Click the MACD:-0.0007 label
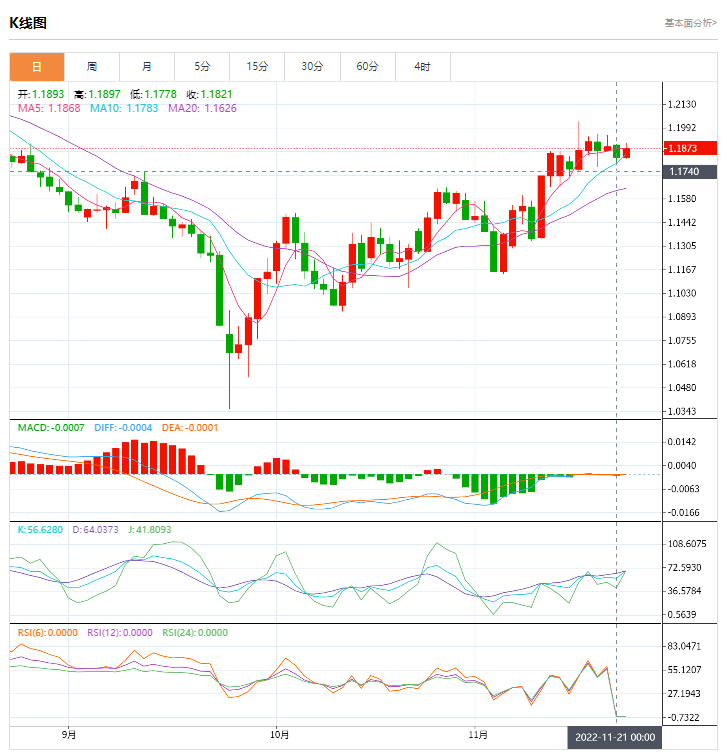The height and width of the screenshot is (752, 727). tap(51, 428)
